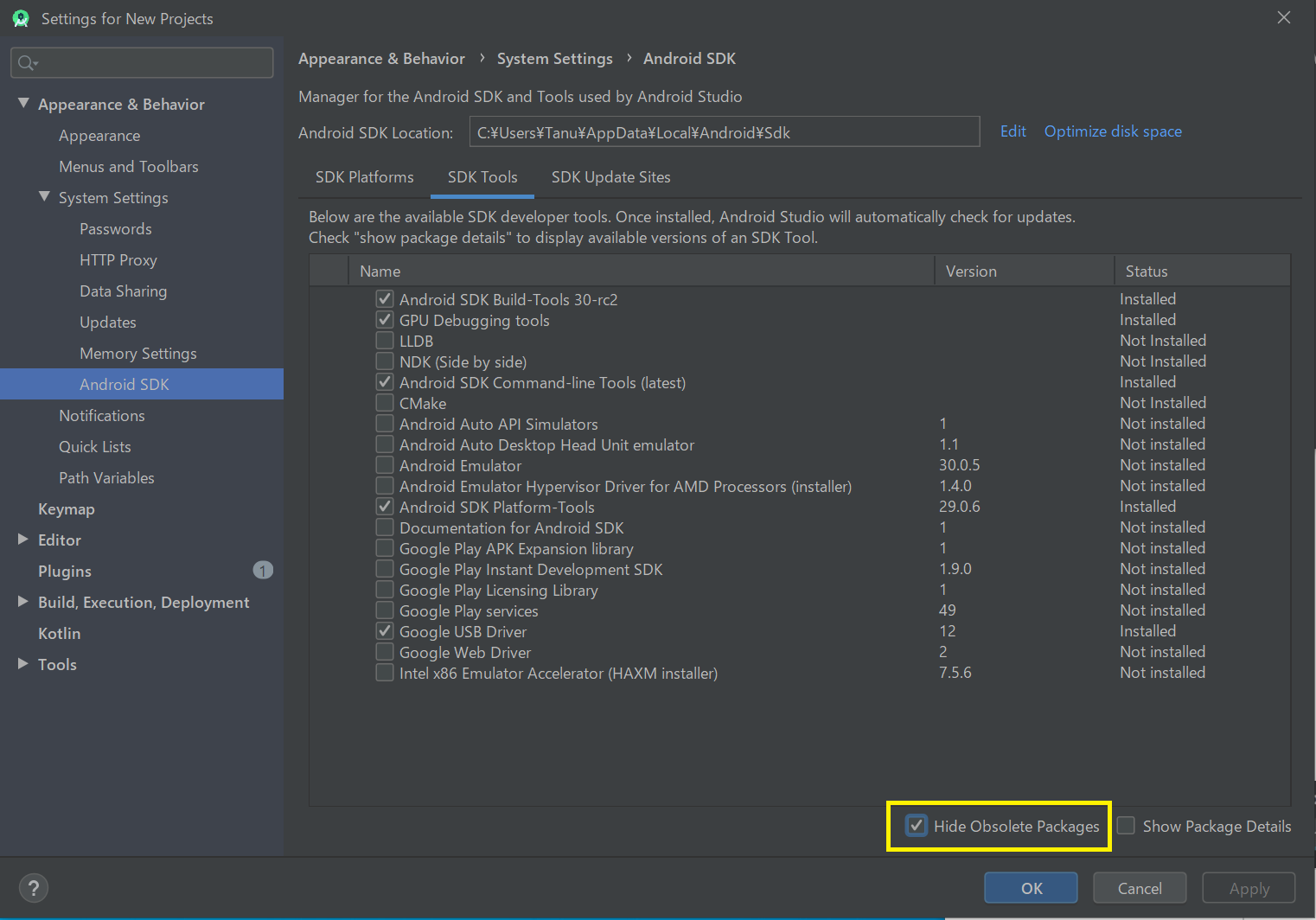Click the Optimize disk space link
This screenshot has height=920, width=1316.
[x=1112, y=131]
